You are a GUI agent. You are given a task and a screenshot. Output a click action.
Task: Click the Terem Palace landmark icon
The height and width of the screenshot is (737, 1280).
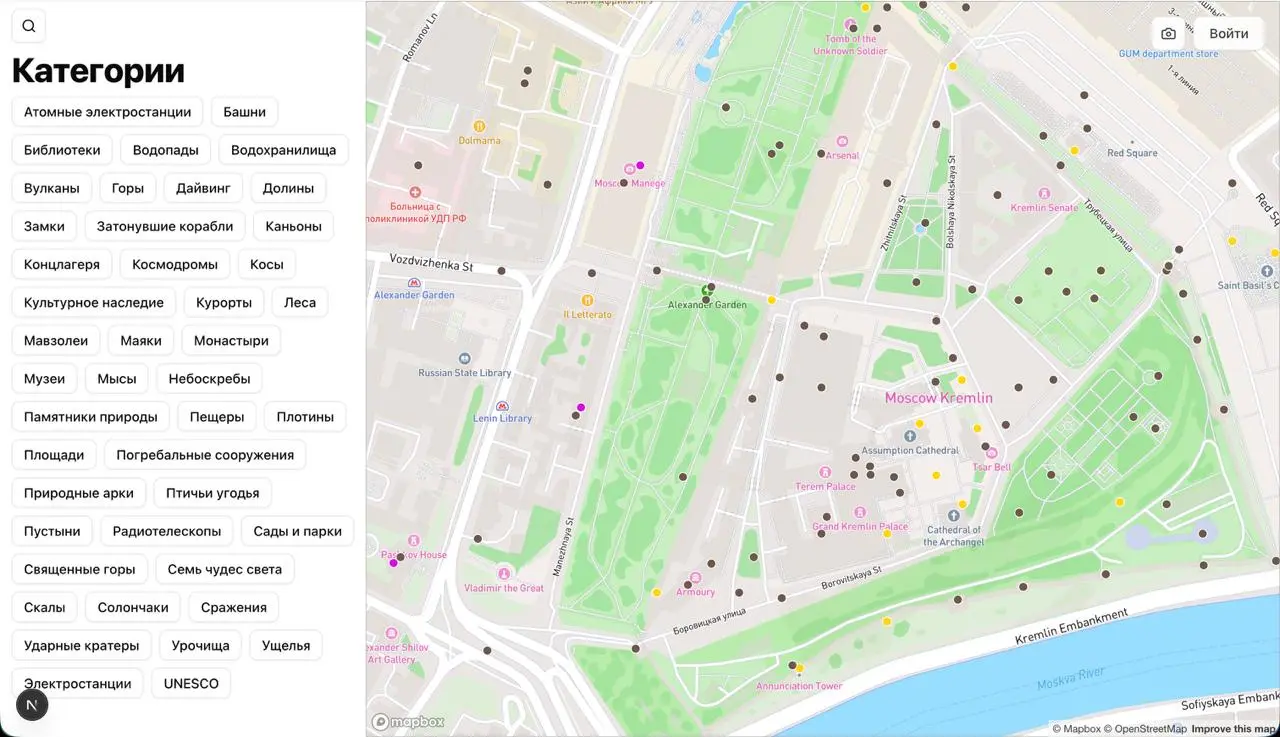[x=825, y=472]
